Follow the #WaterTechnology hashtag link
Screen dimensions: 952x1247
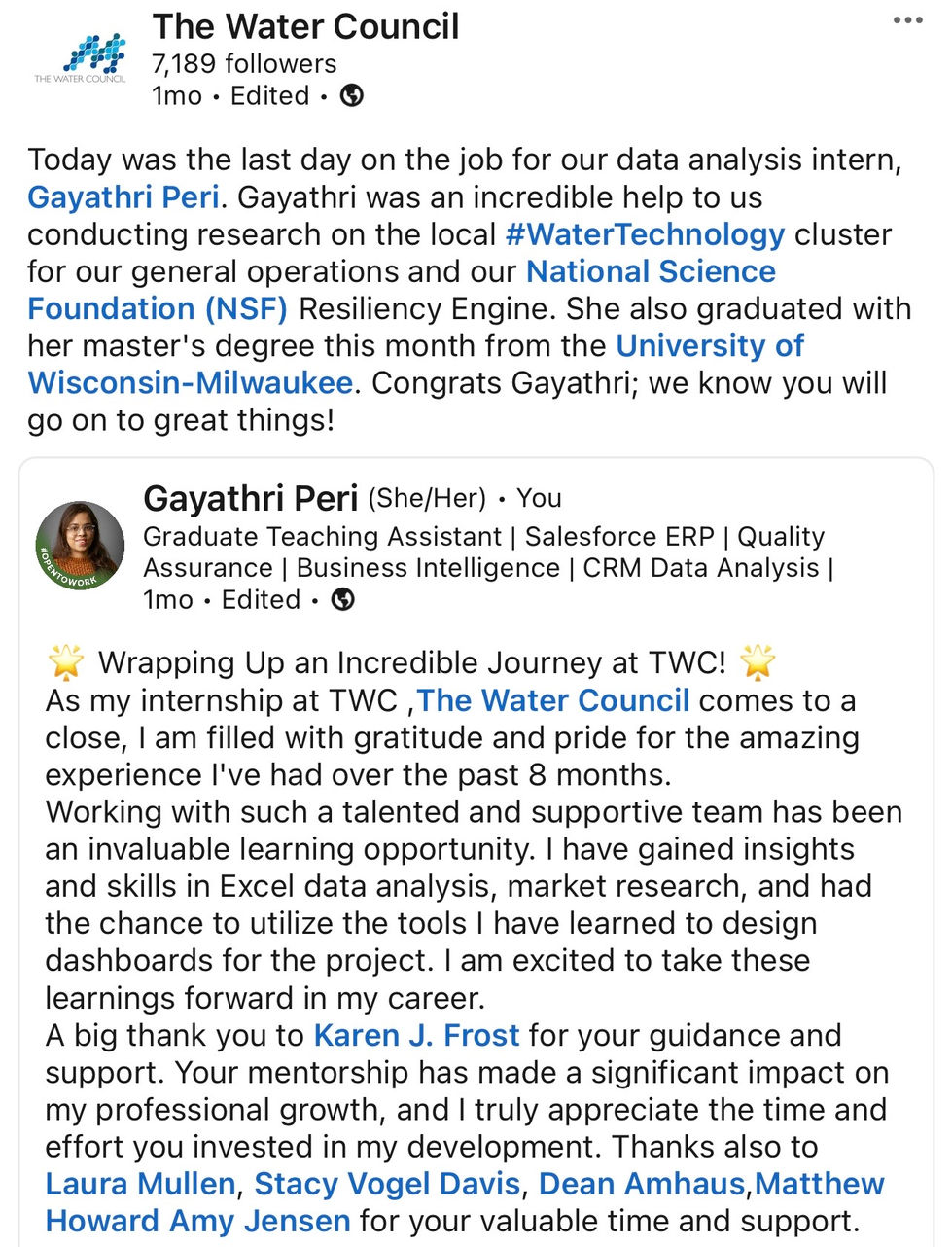tap(645, 234)
